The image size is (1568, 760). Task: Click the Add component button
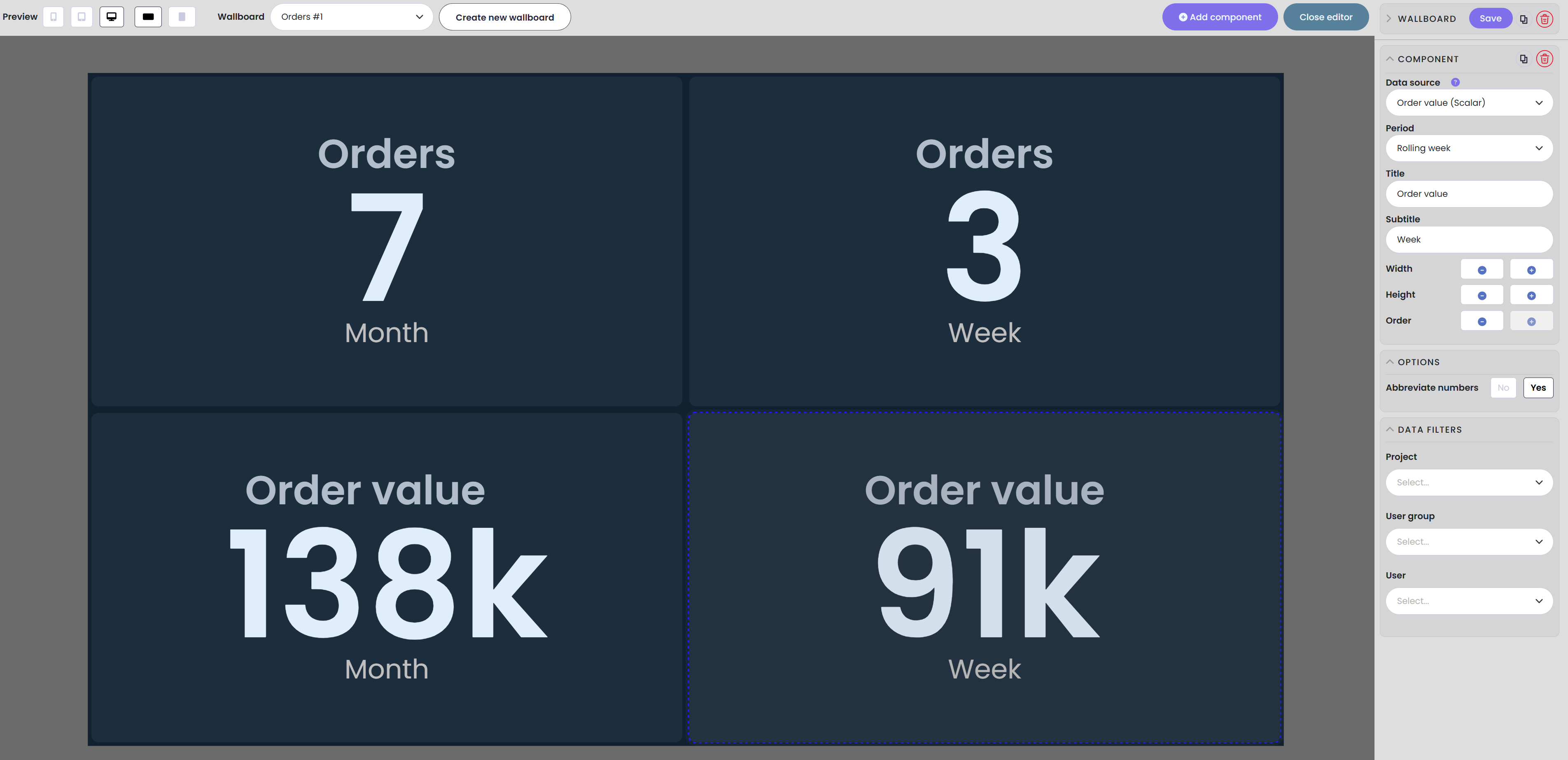1219,17
